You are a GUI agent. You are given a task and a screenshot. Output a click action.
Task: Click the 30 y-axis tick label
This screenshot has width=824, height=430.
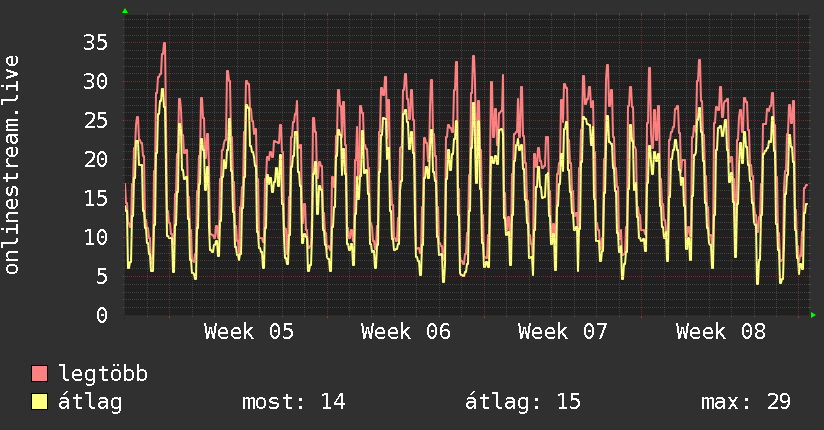pyautogui.click(x=96, y=81)
